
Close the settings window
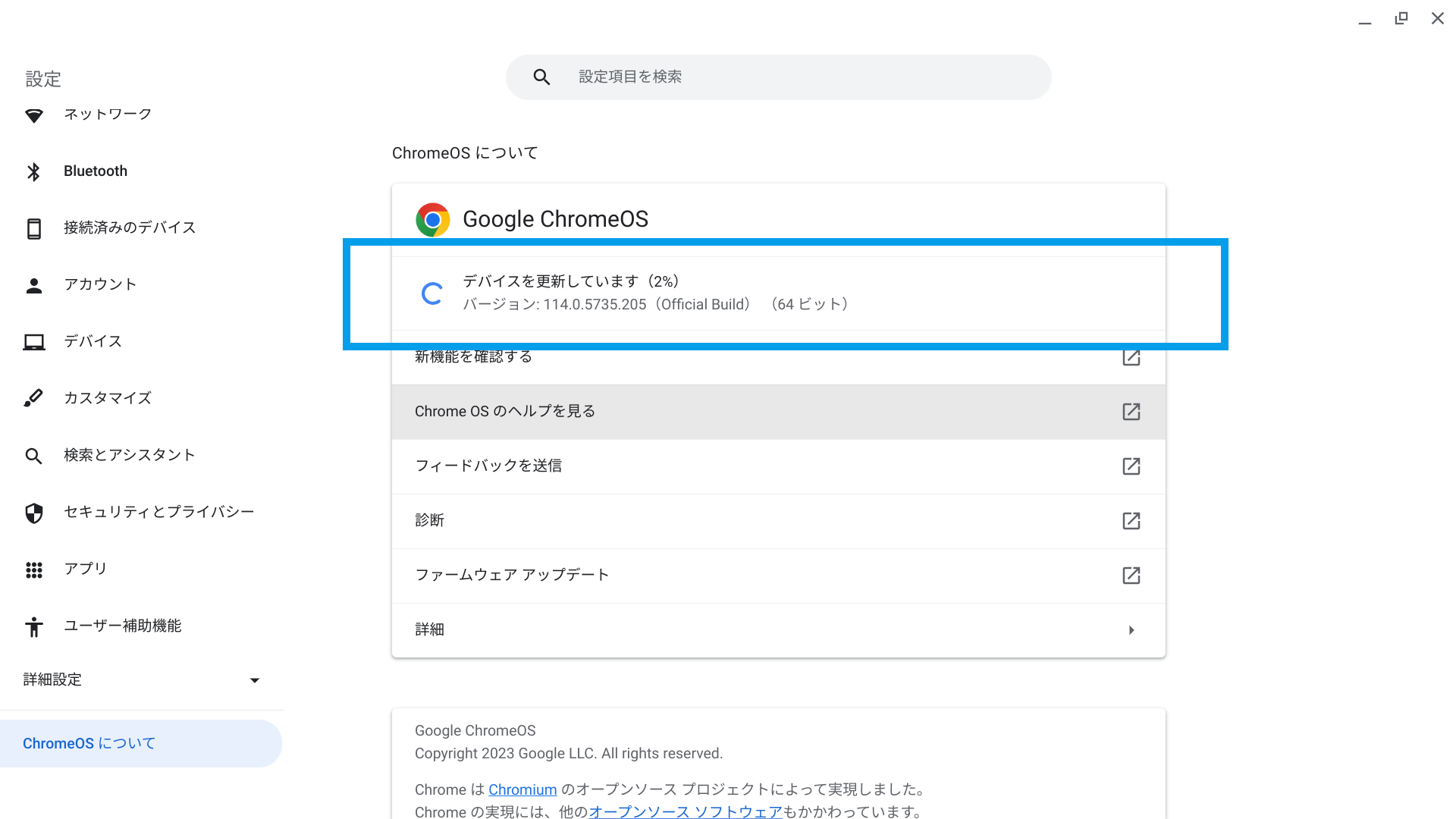(1438, 18)
